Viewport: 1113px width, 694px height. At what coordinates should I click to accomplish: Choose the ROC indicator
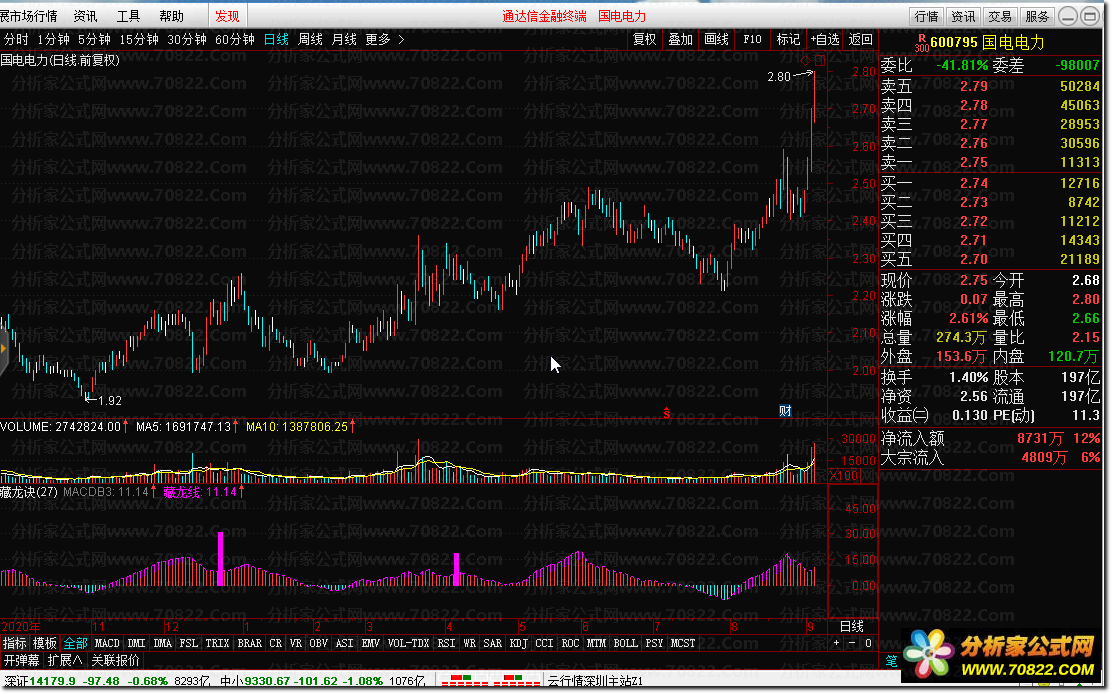(x=570, y=644)
